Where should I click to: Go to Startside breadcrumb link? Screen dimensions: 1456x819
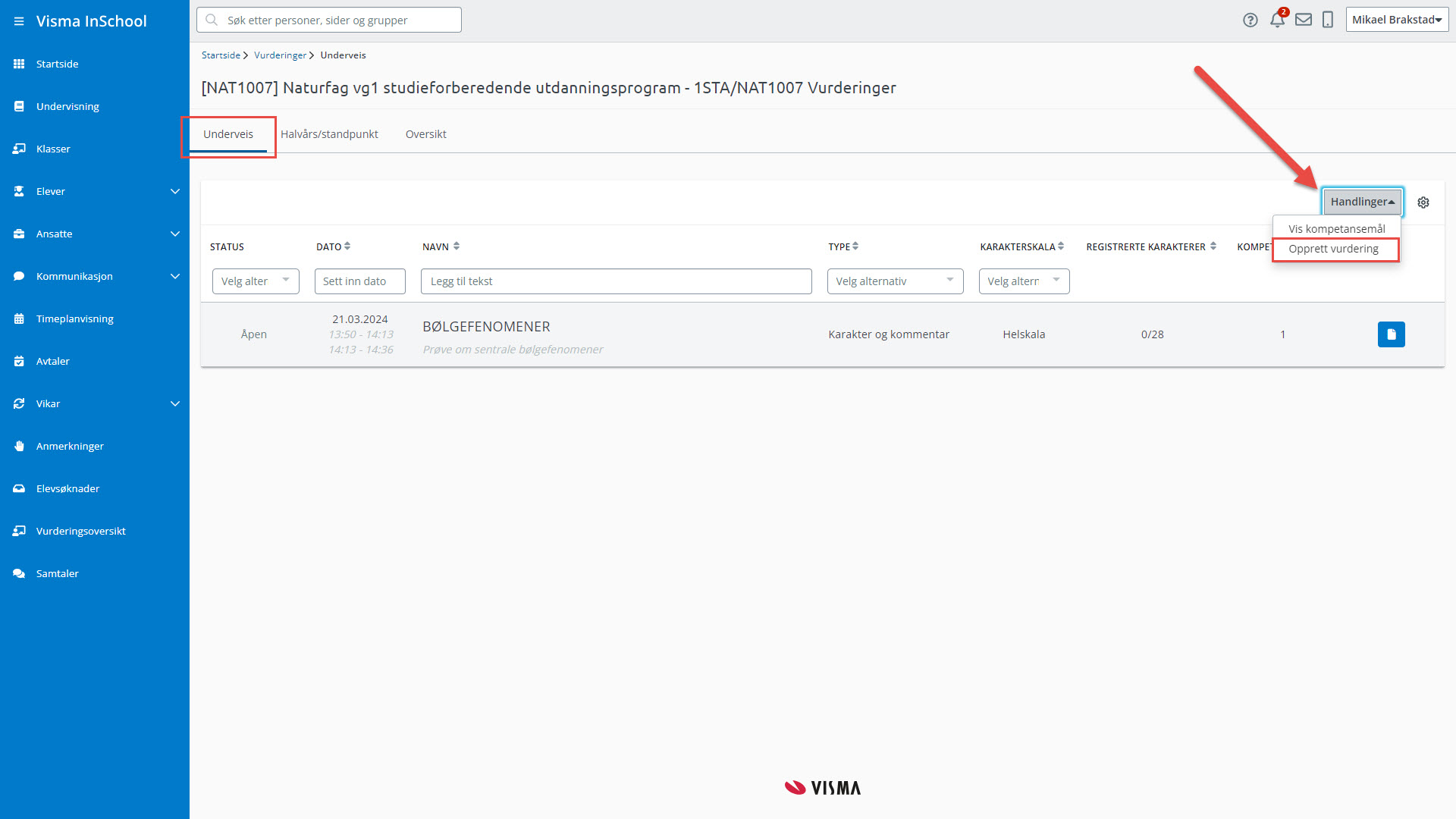click(x=221, y=55)
